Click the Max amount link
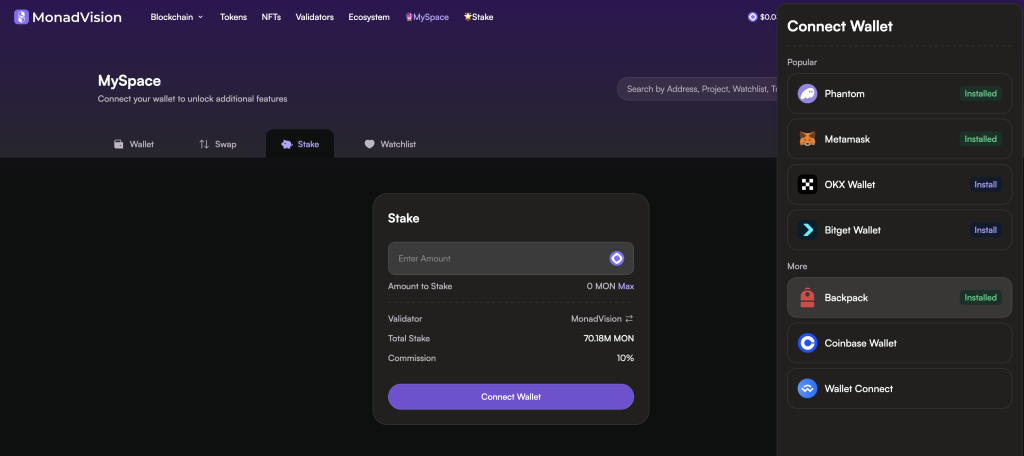This screenshot has height=456, width=1024. (x=626, y=286)
